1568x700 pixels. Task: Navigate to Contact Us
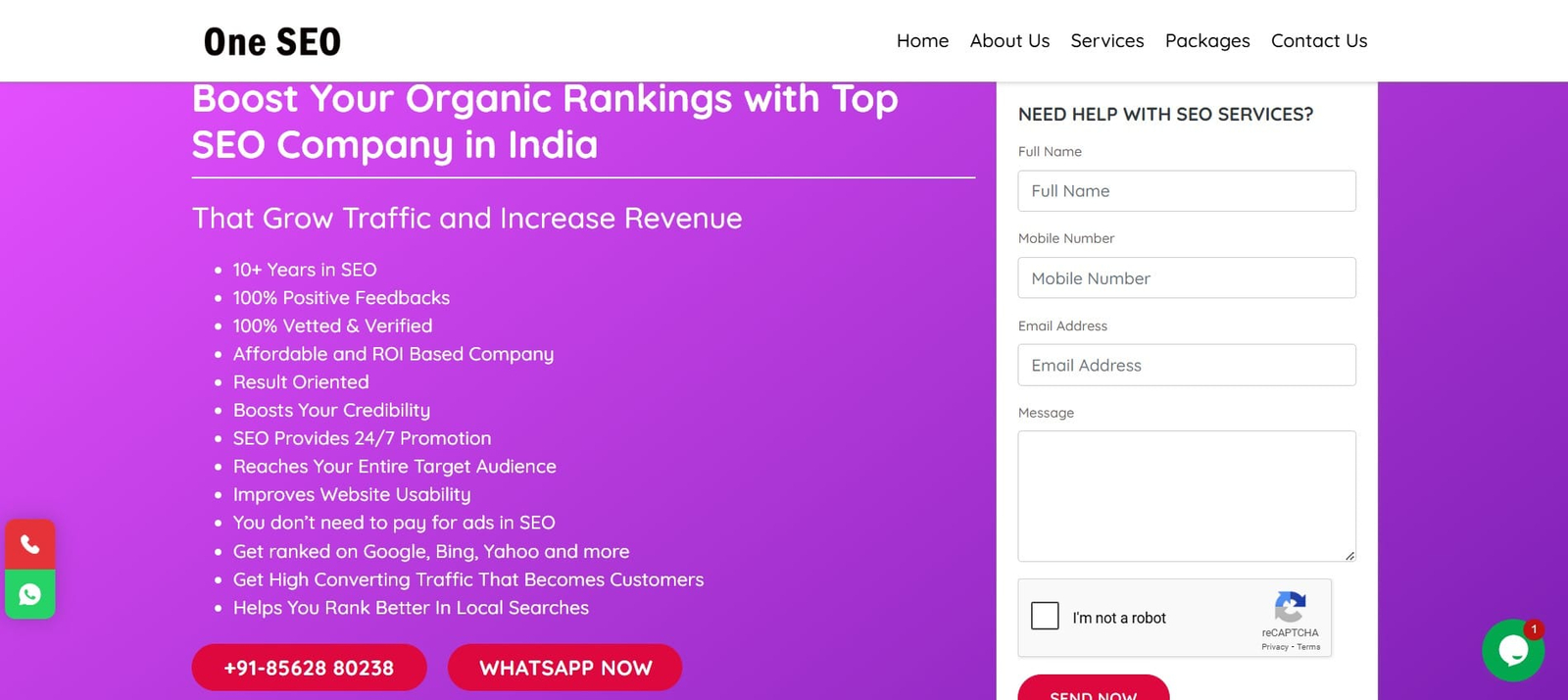click(1318, 41)
